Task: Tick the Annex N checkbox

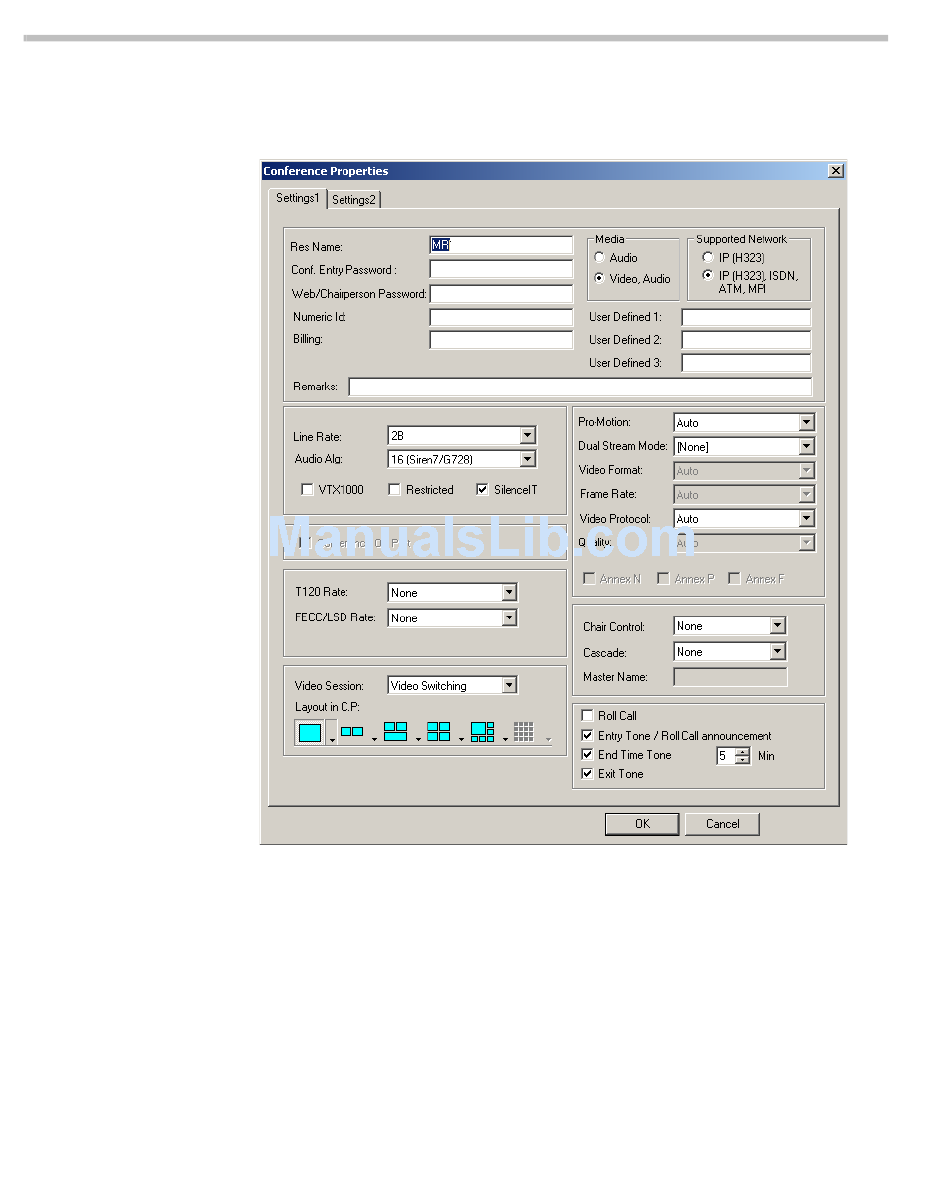Action: (589, 579)
